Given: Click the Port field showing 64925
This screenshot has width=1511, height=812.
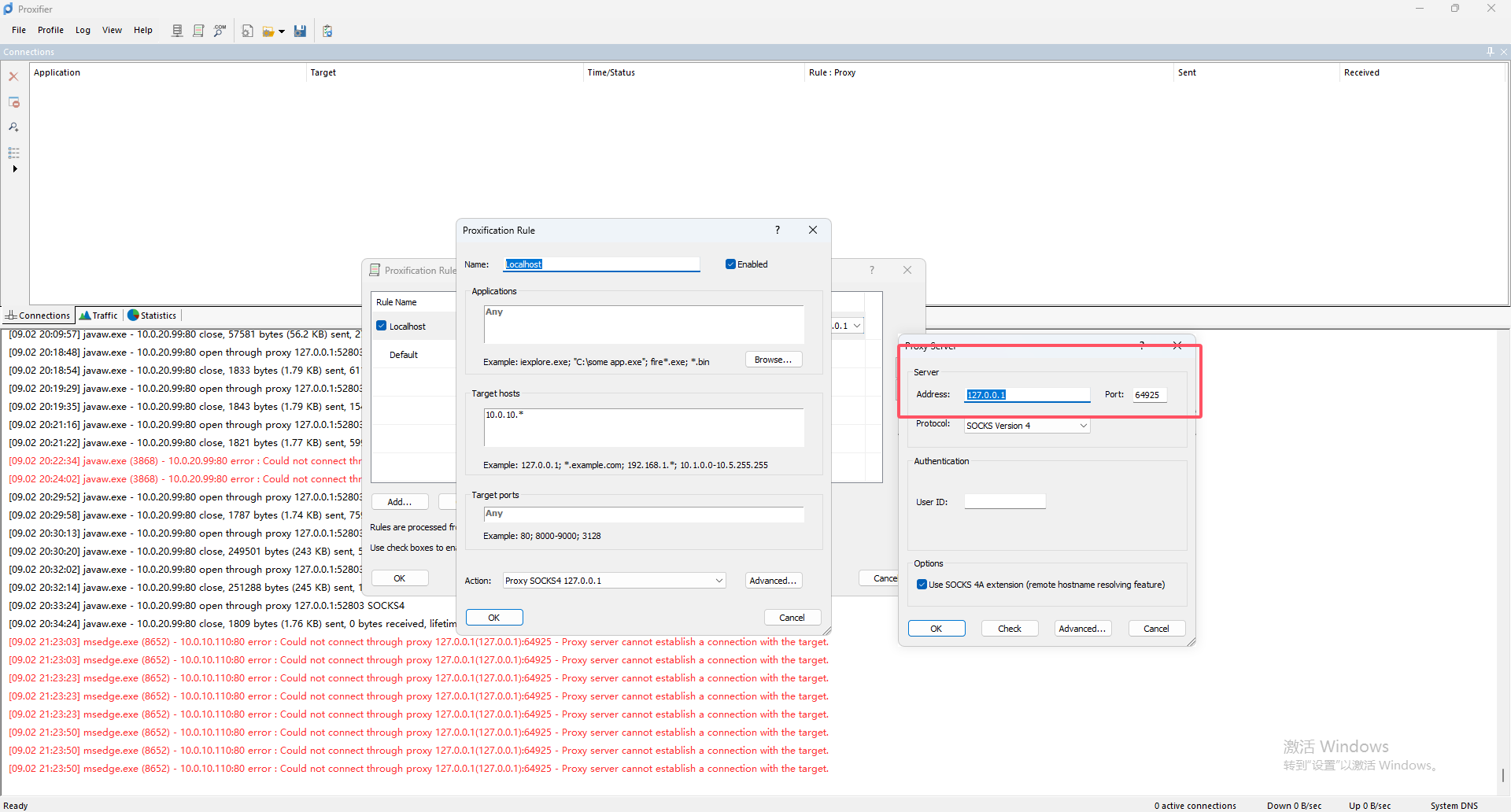Looking at the screenshot, I should pos(1149,395).
